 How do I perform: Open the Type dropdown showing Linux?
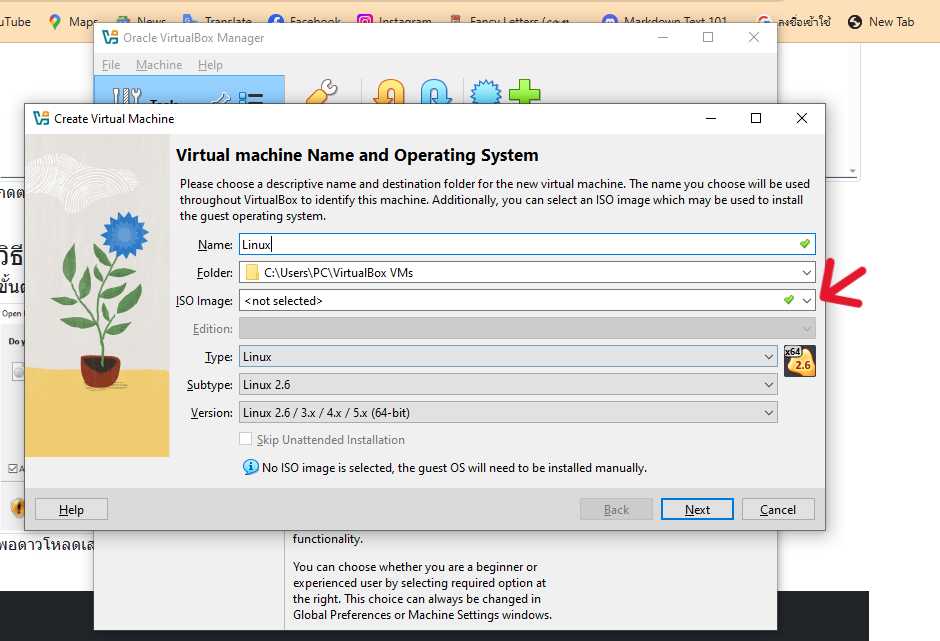tap(768, 357)
